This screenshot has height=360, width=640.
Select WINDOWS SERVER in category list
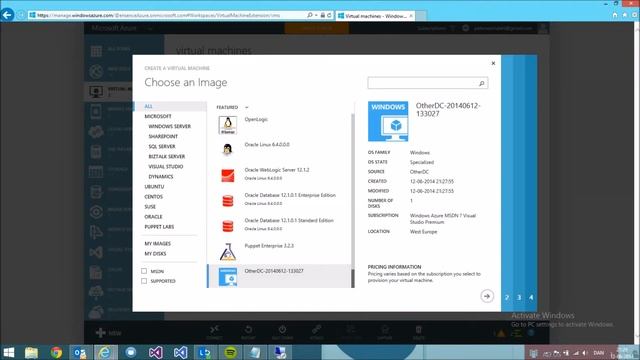coord(169,127)
